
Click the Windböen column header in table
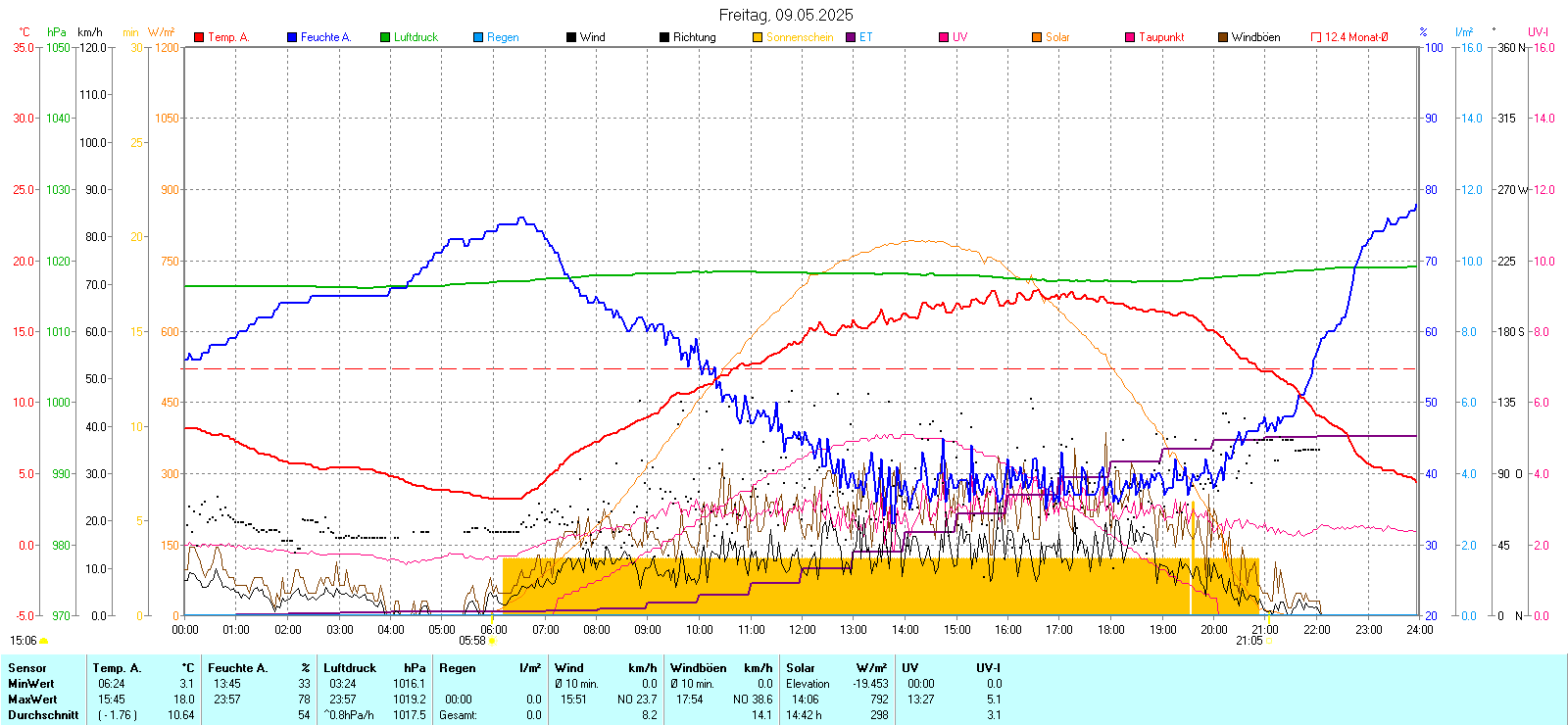tap(698, 668)
